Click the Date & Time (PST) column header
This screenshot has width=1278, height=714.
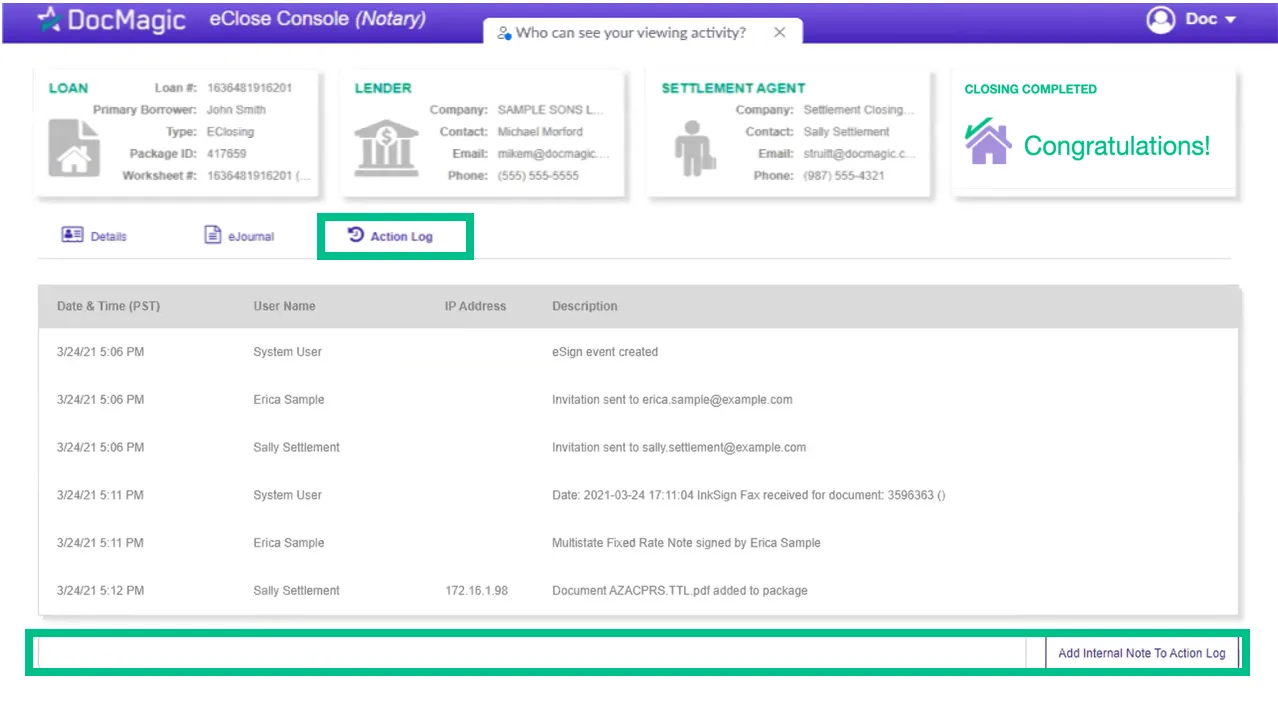(108, 306)
